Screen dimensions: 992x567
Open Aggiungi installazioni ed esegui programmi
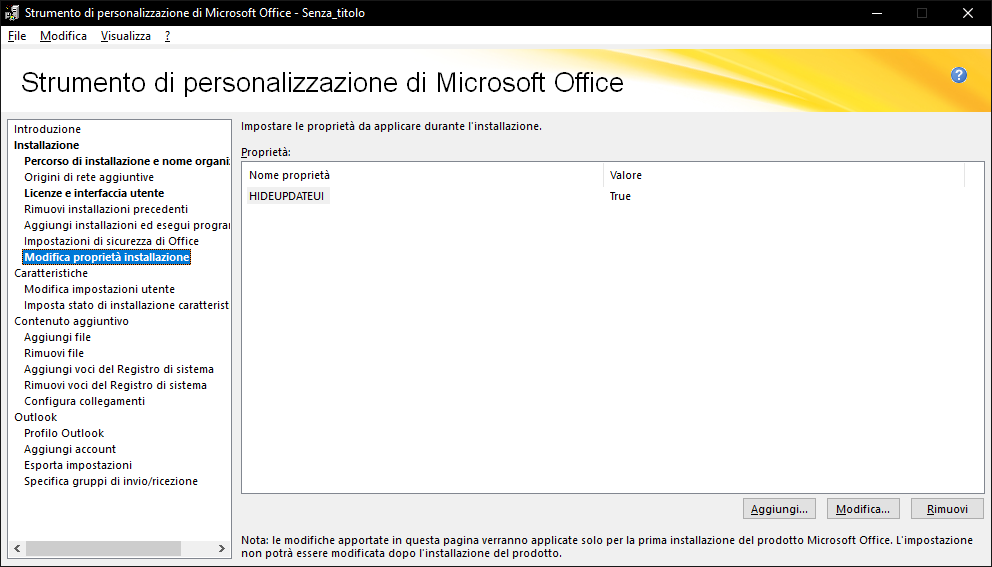pos(127,225)
